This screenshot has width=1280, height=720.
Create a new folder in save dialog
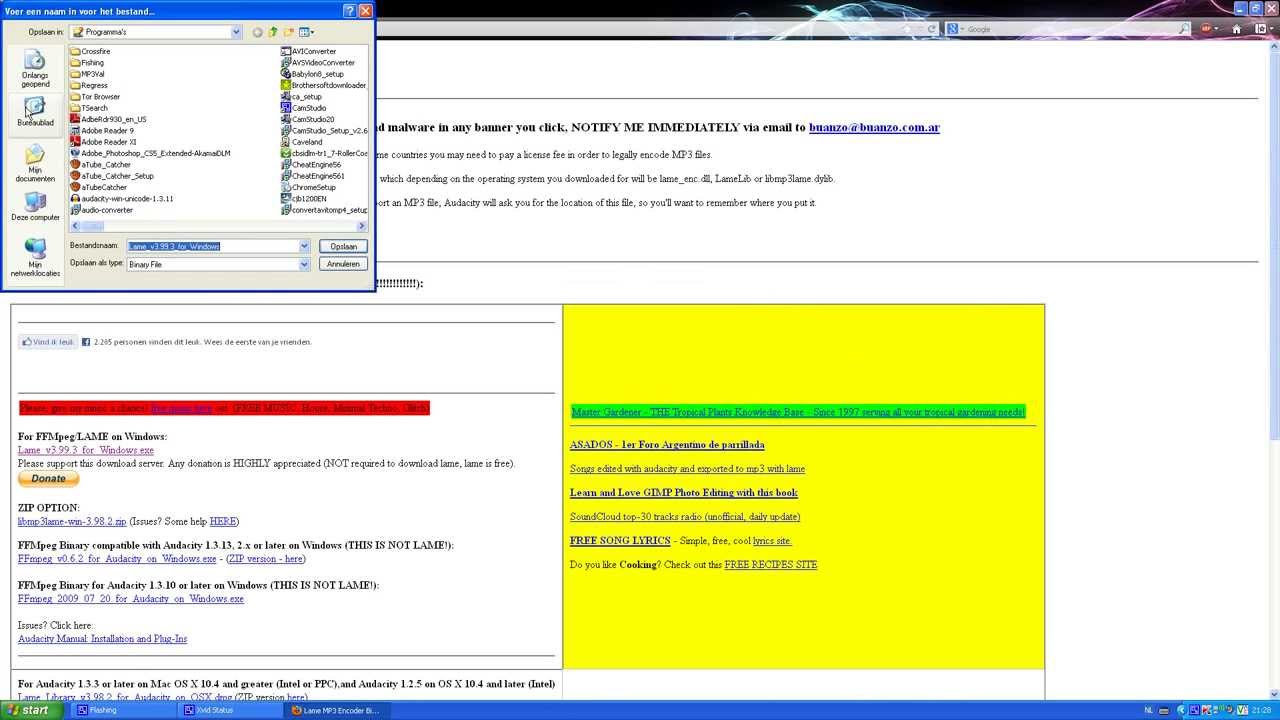(288, 32)
